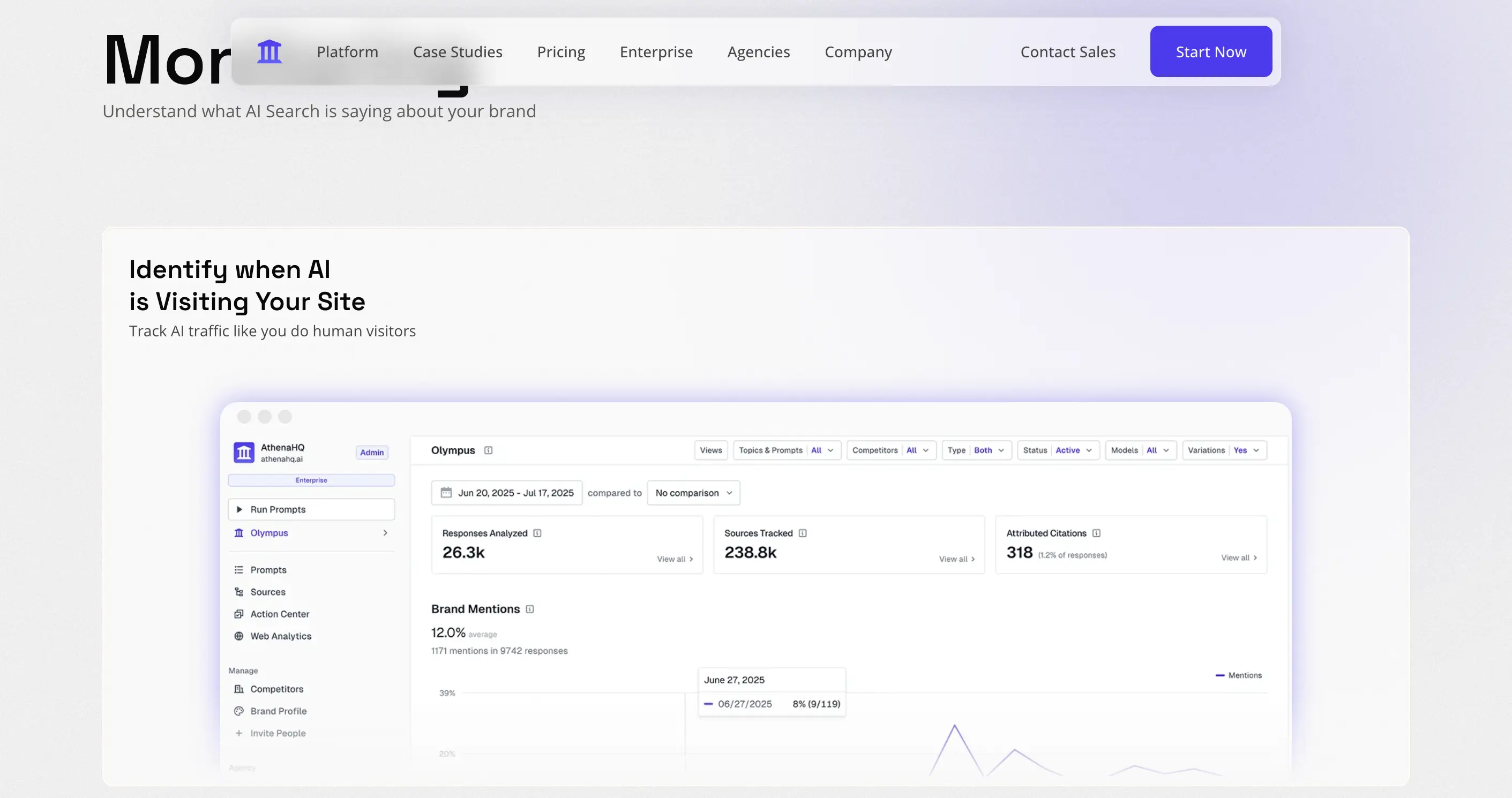Open the Company menu
The image size is (1512, 798).
tap(858, 51)
